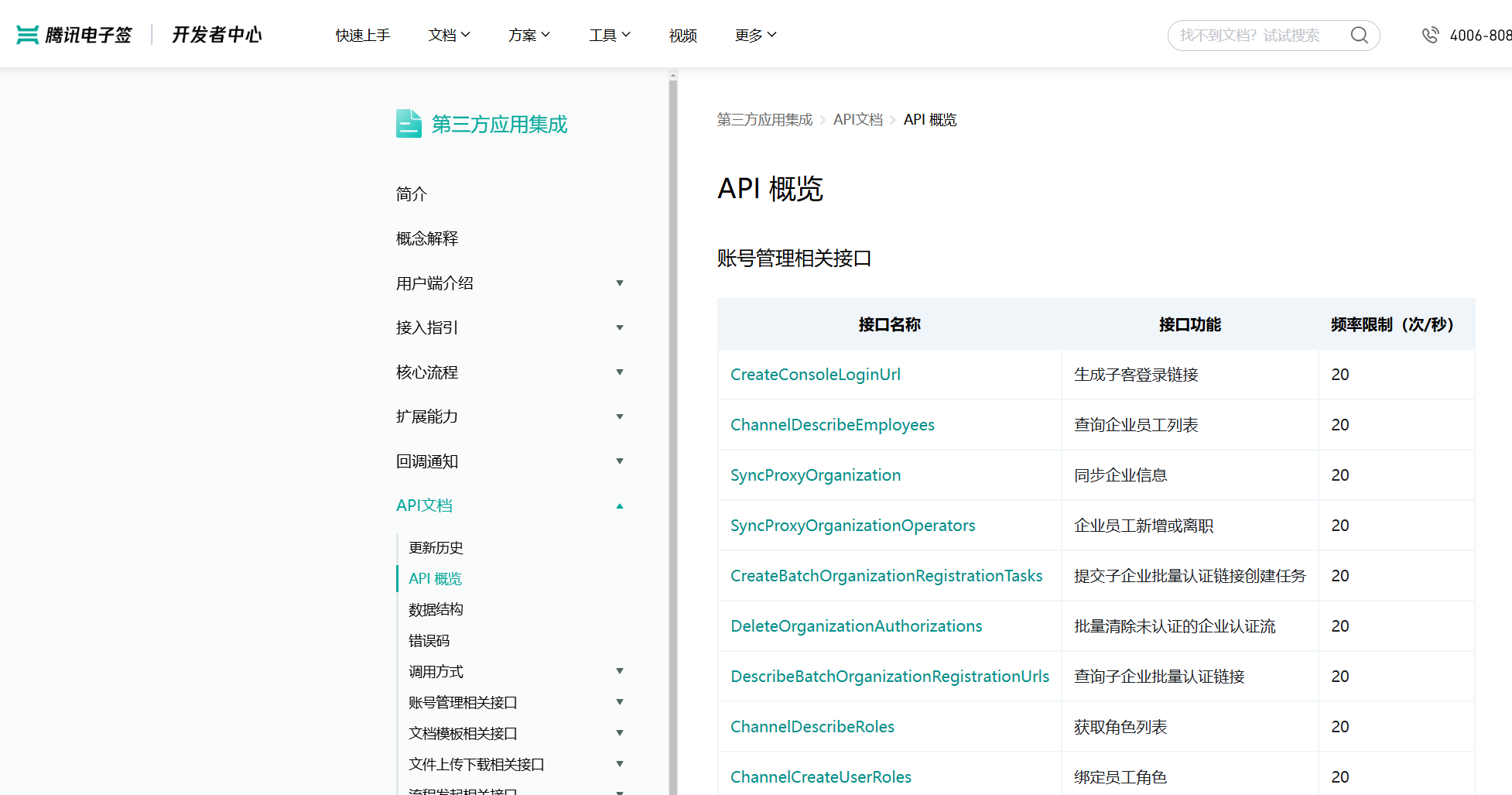Expand 账号管理相关接口 arrow in sidebar

(620, 702)
